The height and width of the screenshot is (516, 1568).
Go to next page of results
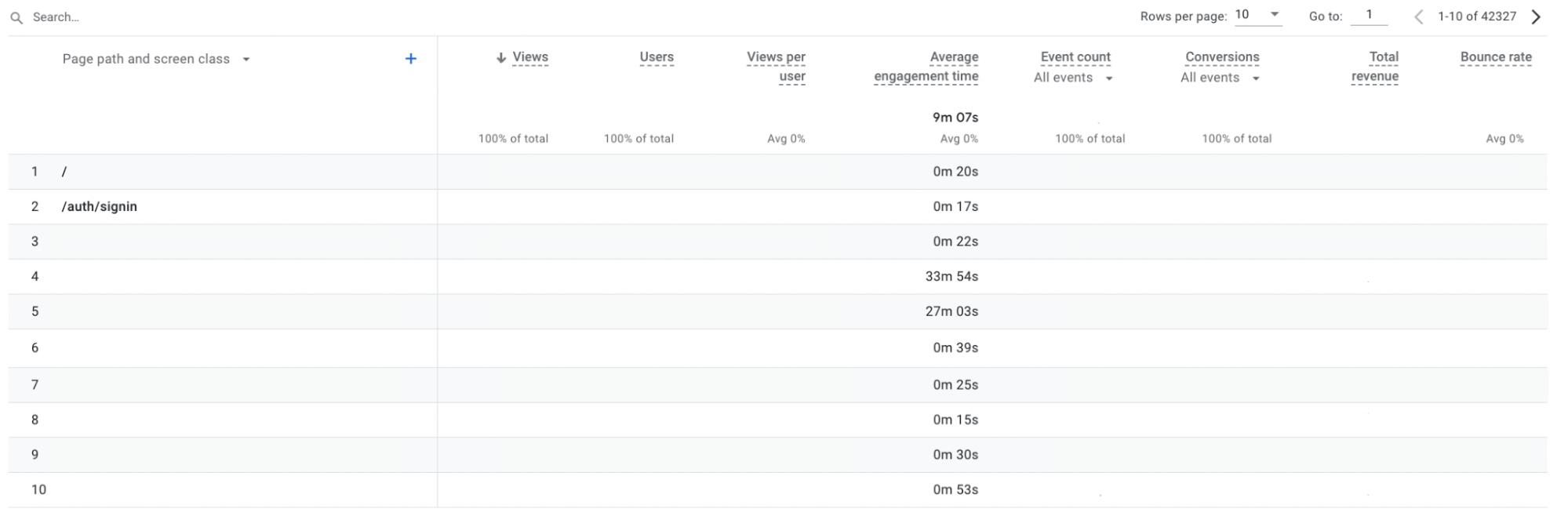click(x=1535, y=17)
